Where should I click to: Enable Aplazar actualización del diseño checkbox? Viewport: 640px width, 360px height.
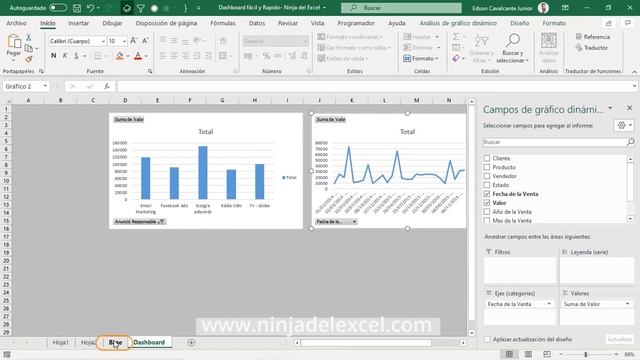click(x=487, y=339)
